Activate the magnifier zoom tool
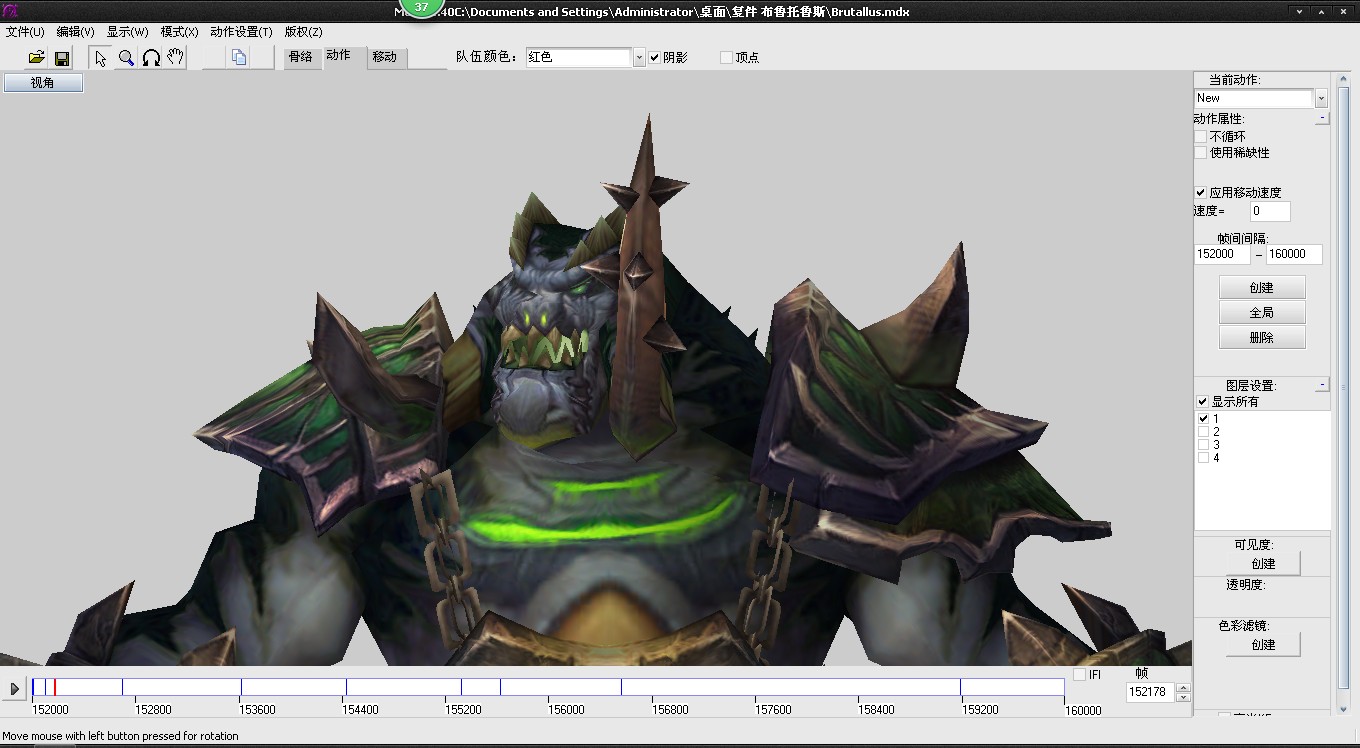Screen dimensions: 1360x748 pyautogui.click(x=126, y=58)
